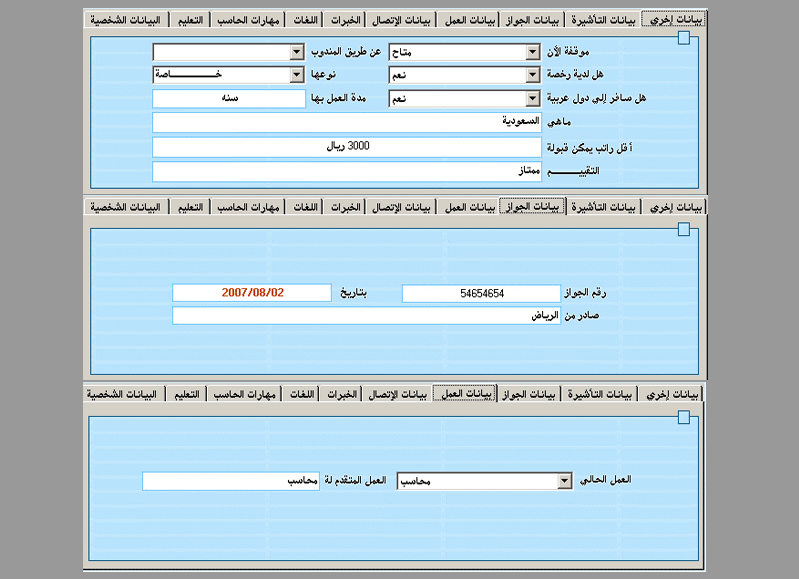Image resolution: width=799 pixels, height=579 pixels.
Task: Expand the العمل الحالي dropdown showing محاسب
Action: 484,481
